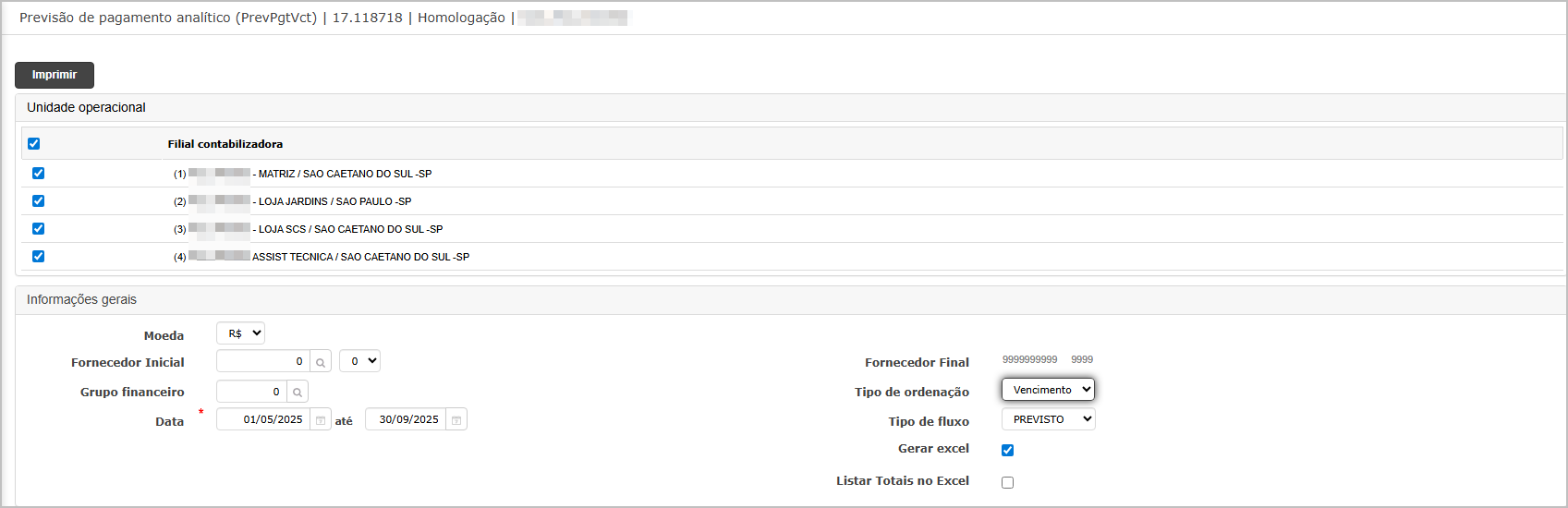Click the Filial contabilizadora column header
The height and width of the screenshot is (508, 1568).
225,144
